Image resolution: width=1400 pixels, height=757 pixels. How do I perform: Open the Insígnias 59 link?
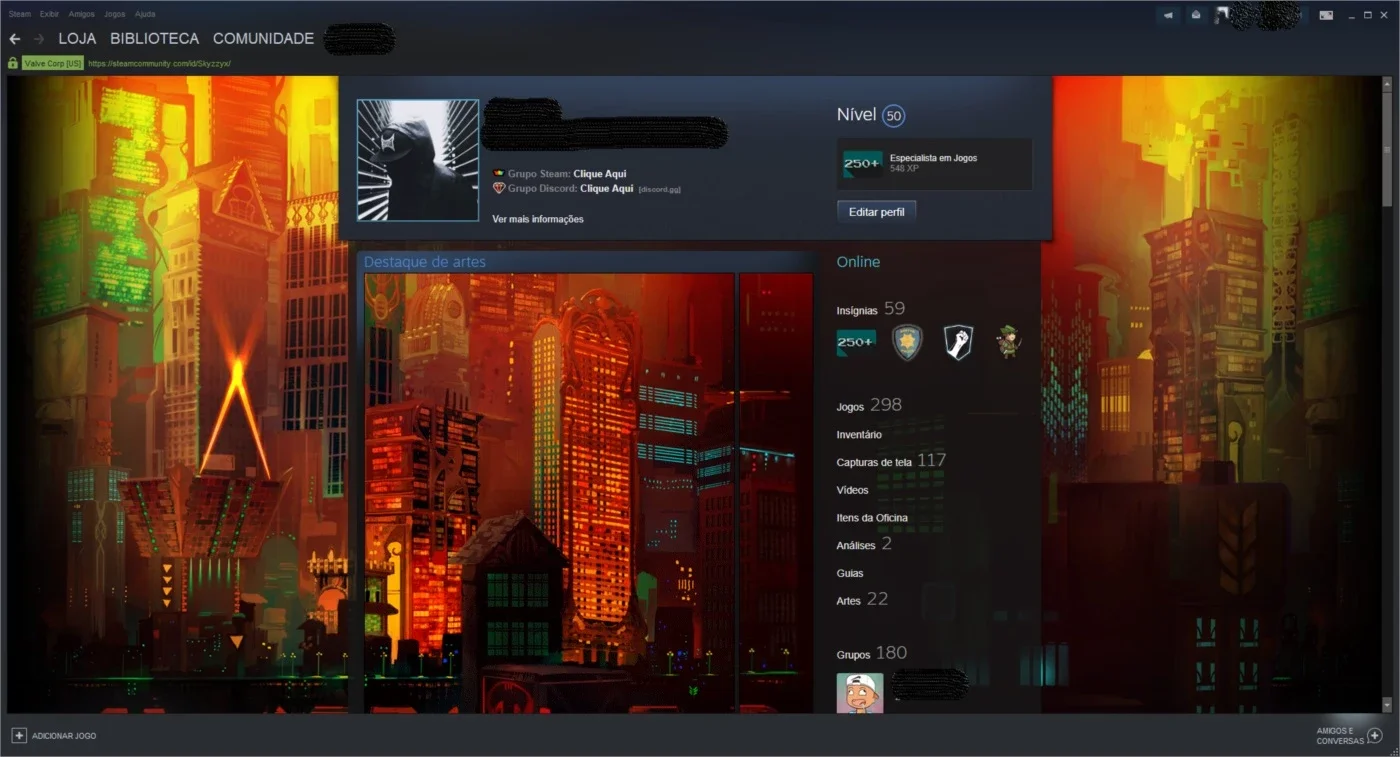870,309
